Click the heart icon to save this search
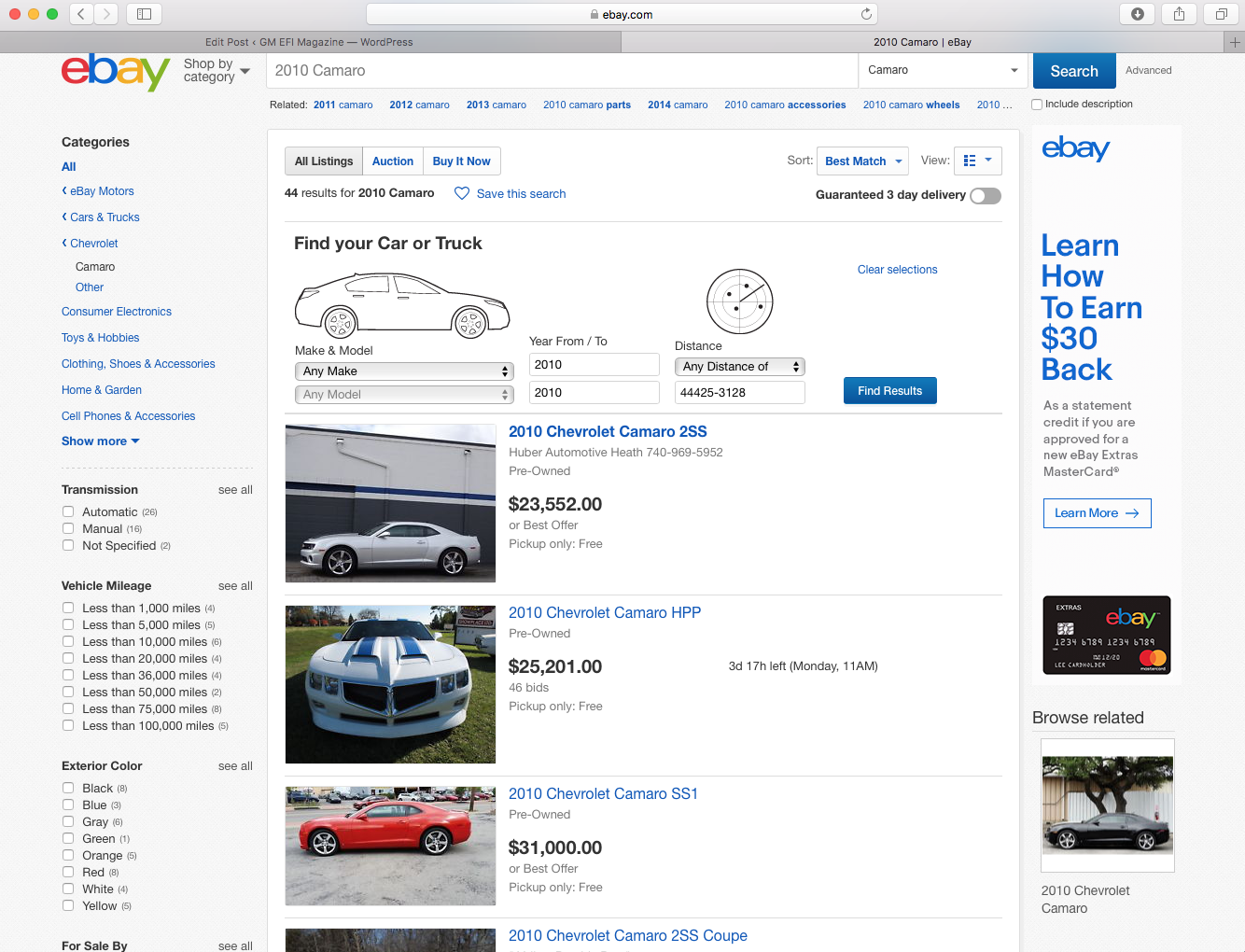This screenshot has width=1245, height=952. (x=462, y=193)
